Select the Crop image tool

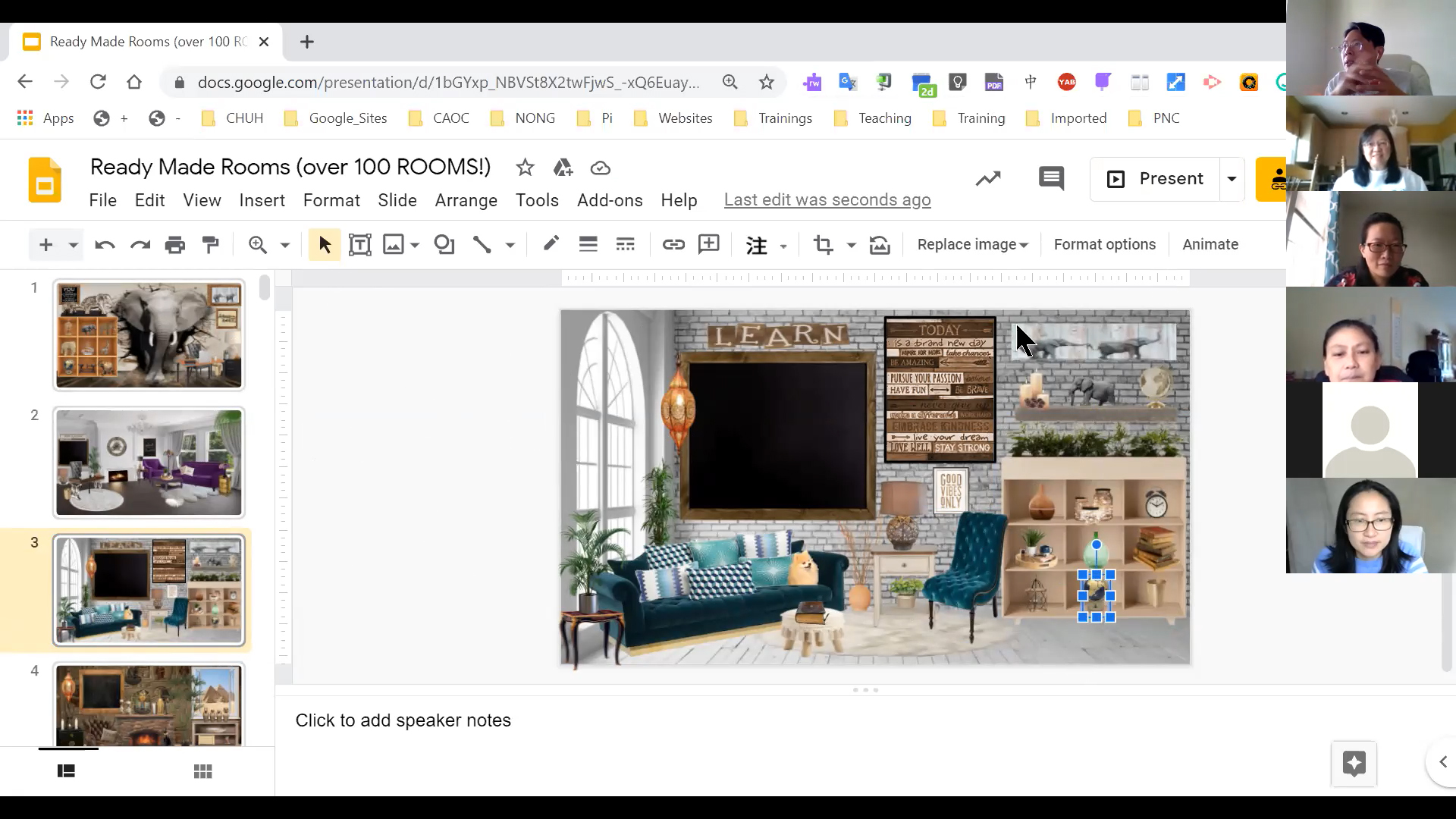[823, 244]
